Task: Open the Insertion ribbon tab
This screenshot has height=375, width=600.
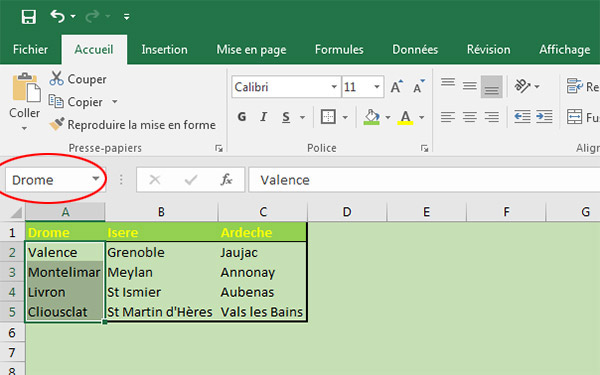Action: [165, 49]
